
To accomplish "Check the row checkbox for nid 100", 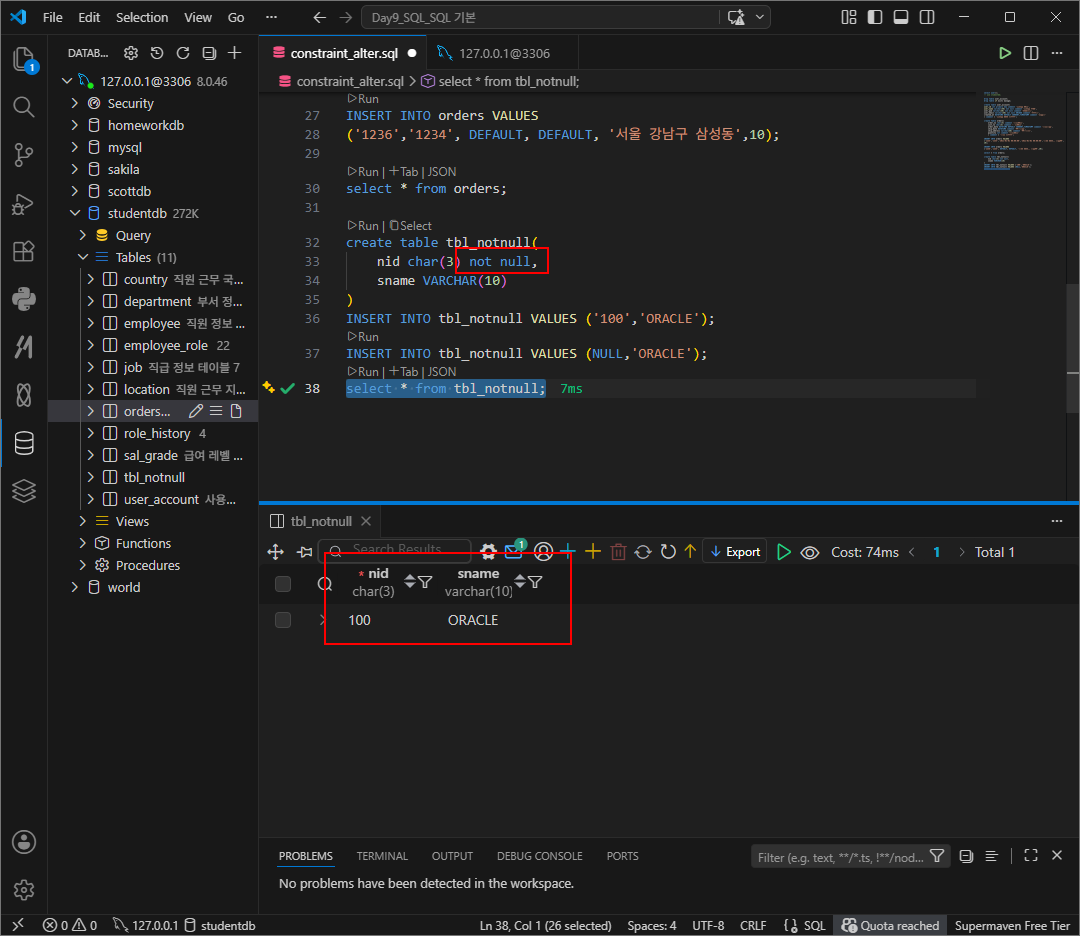I will 283,620.
